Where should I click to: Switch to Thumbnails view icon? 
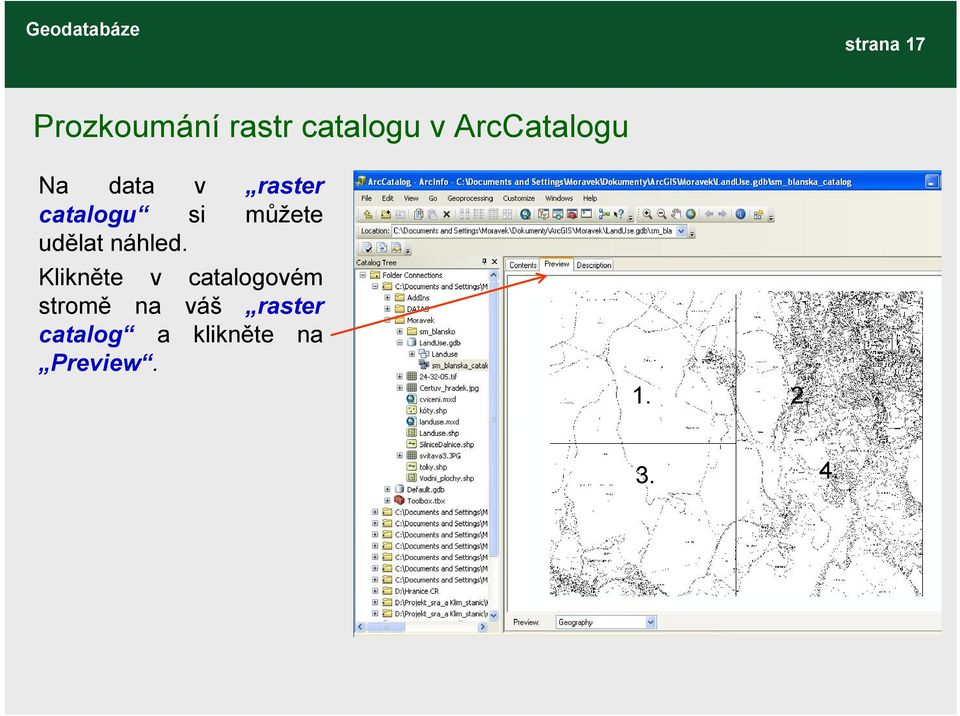(x=507, y=214)
